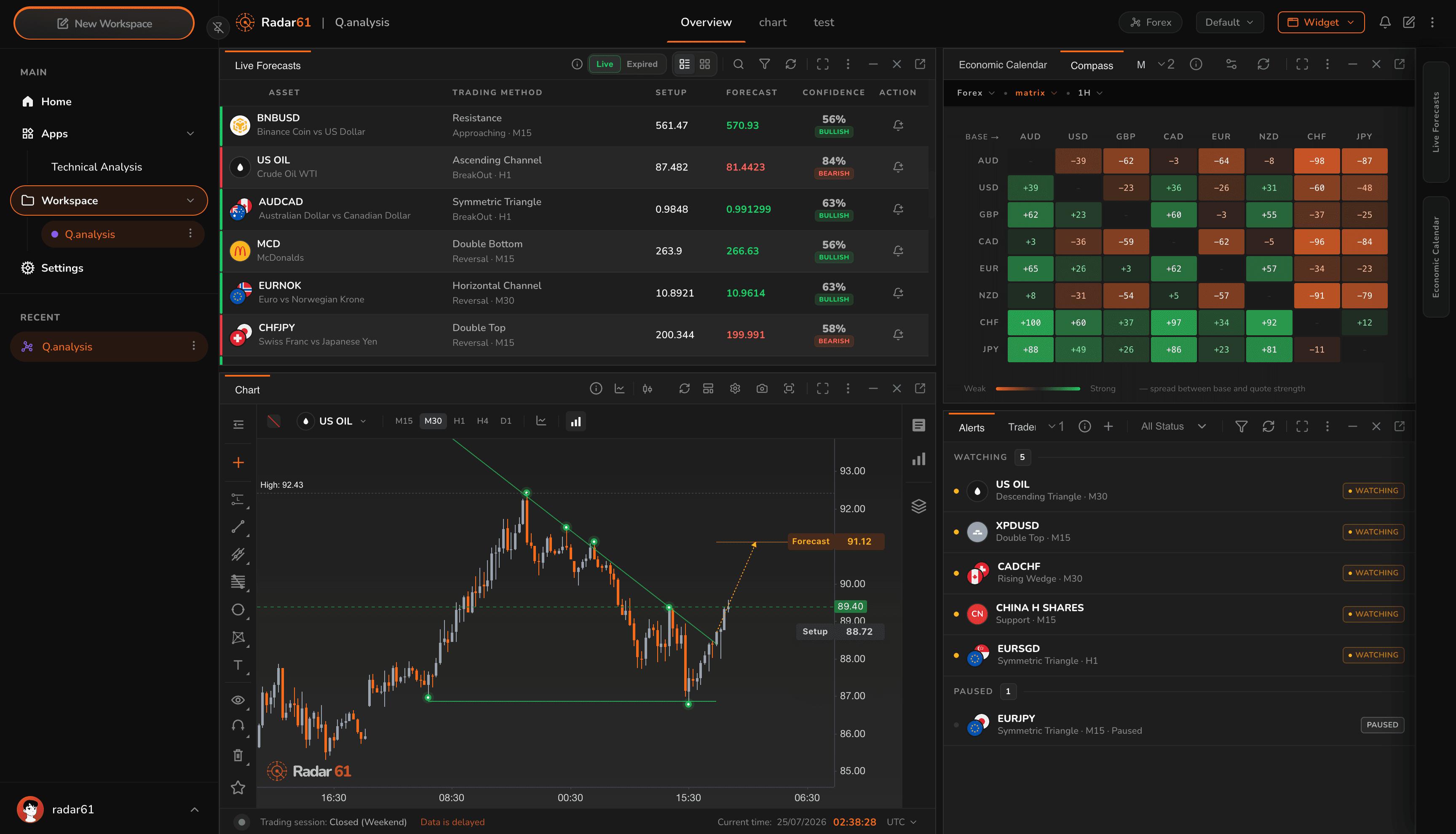Screen dimensions: 1456x834
Task: Click the trash delete drawings icon
Action: (x=238, y=755)
